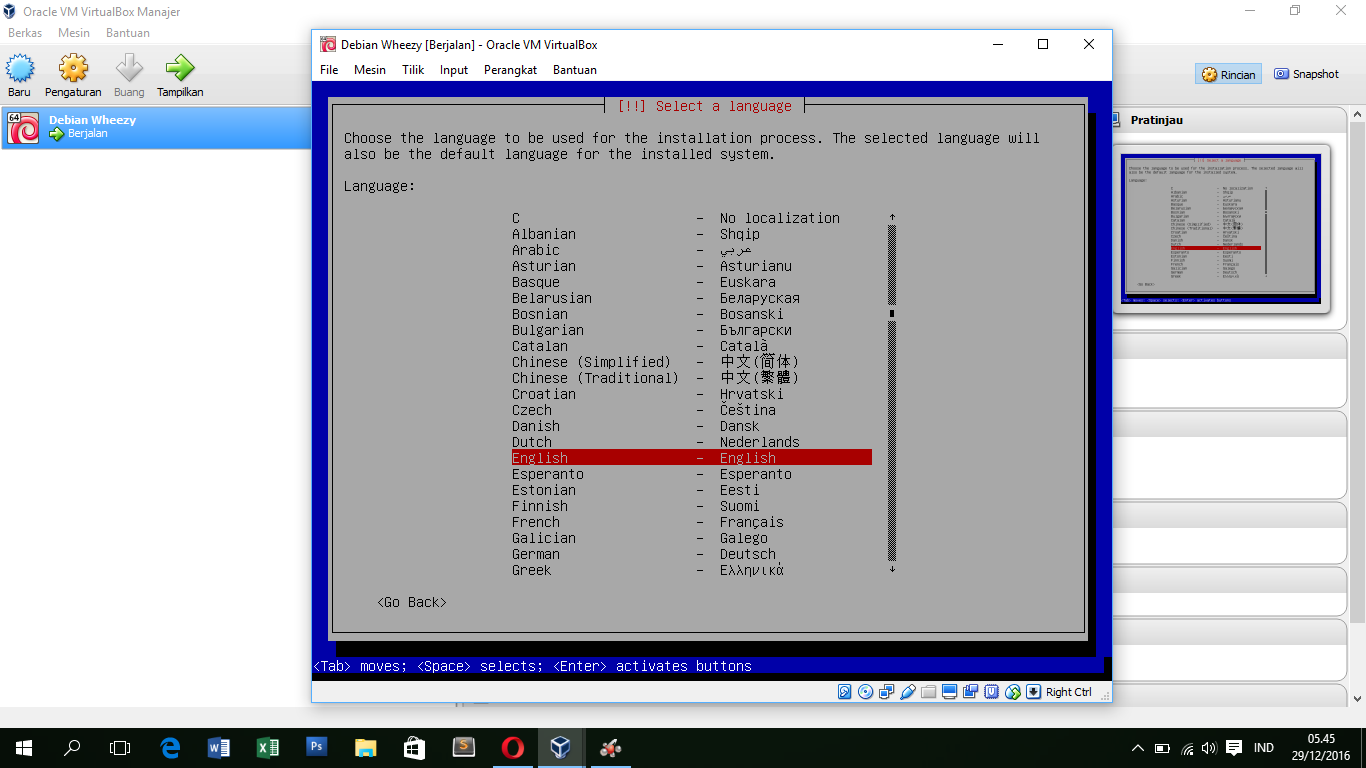
Task: Select Bosnian in the language list
Action: [692, 314]
